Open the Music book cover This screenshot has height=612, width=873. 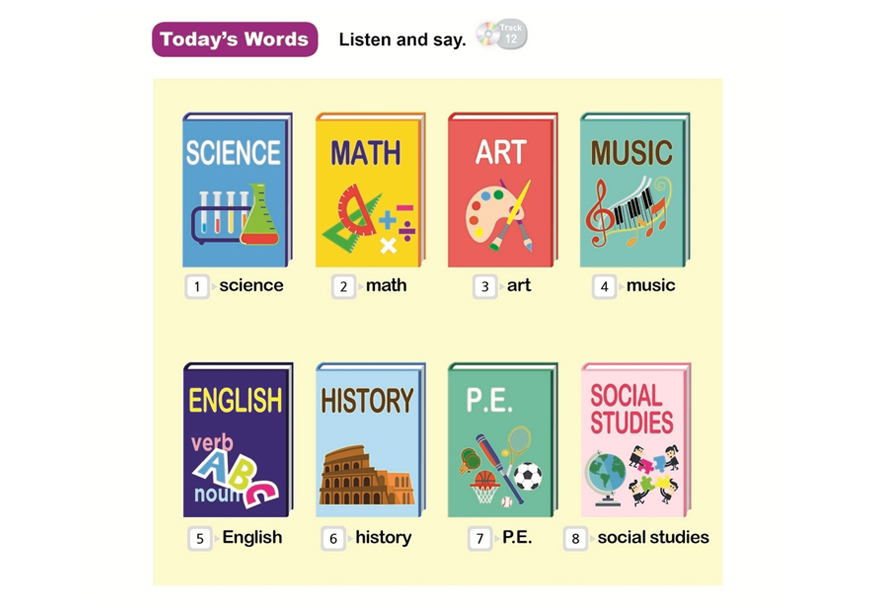(x=634, y=190)
